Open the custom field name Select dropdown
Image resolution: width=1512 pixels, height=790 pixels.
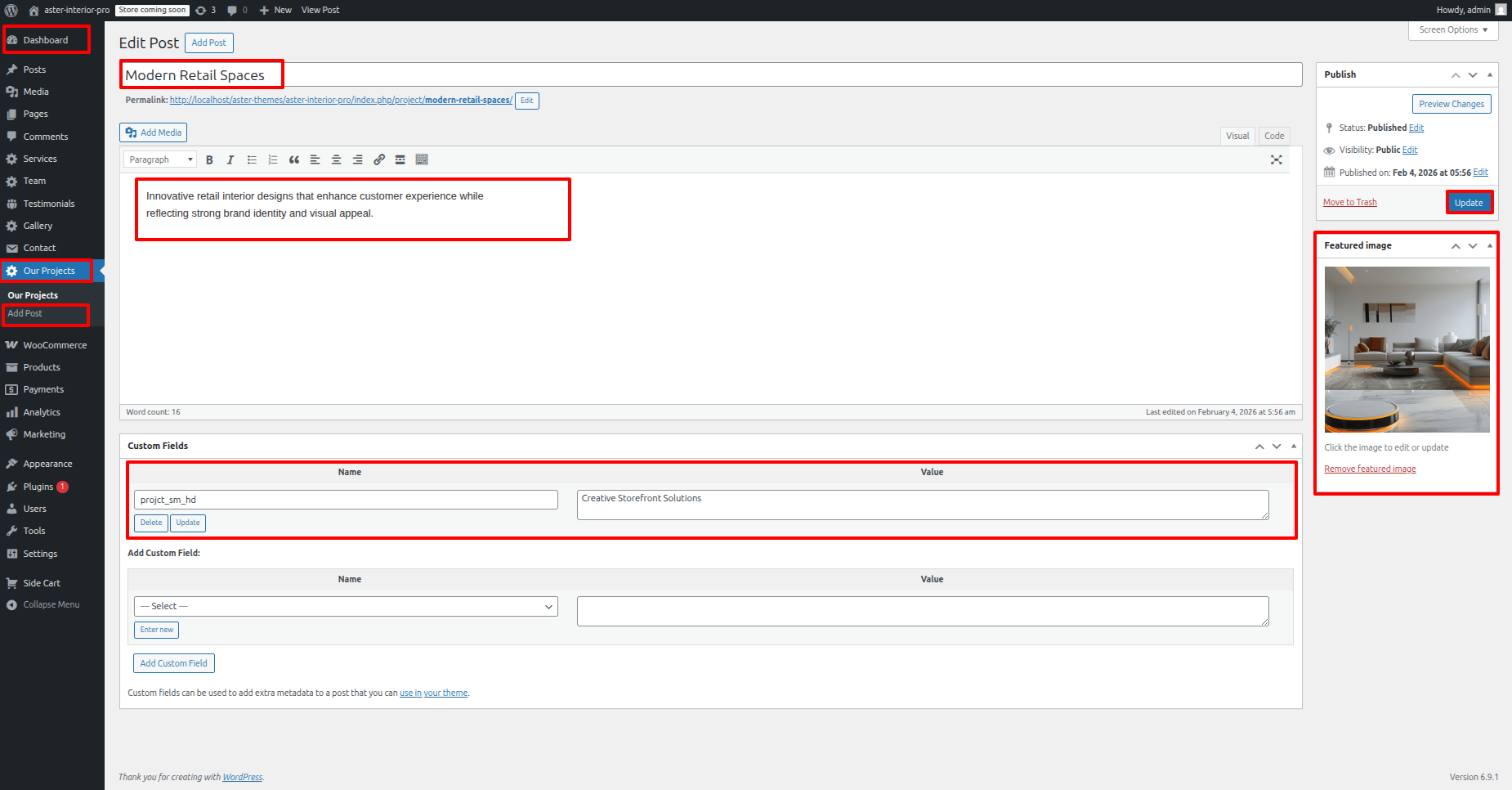coord(346,606)
